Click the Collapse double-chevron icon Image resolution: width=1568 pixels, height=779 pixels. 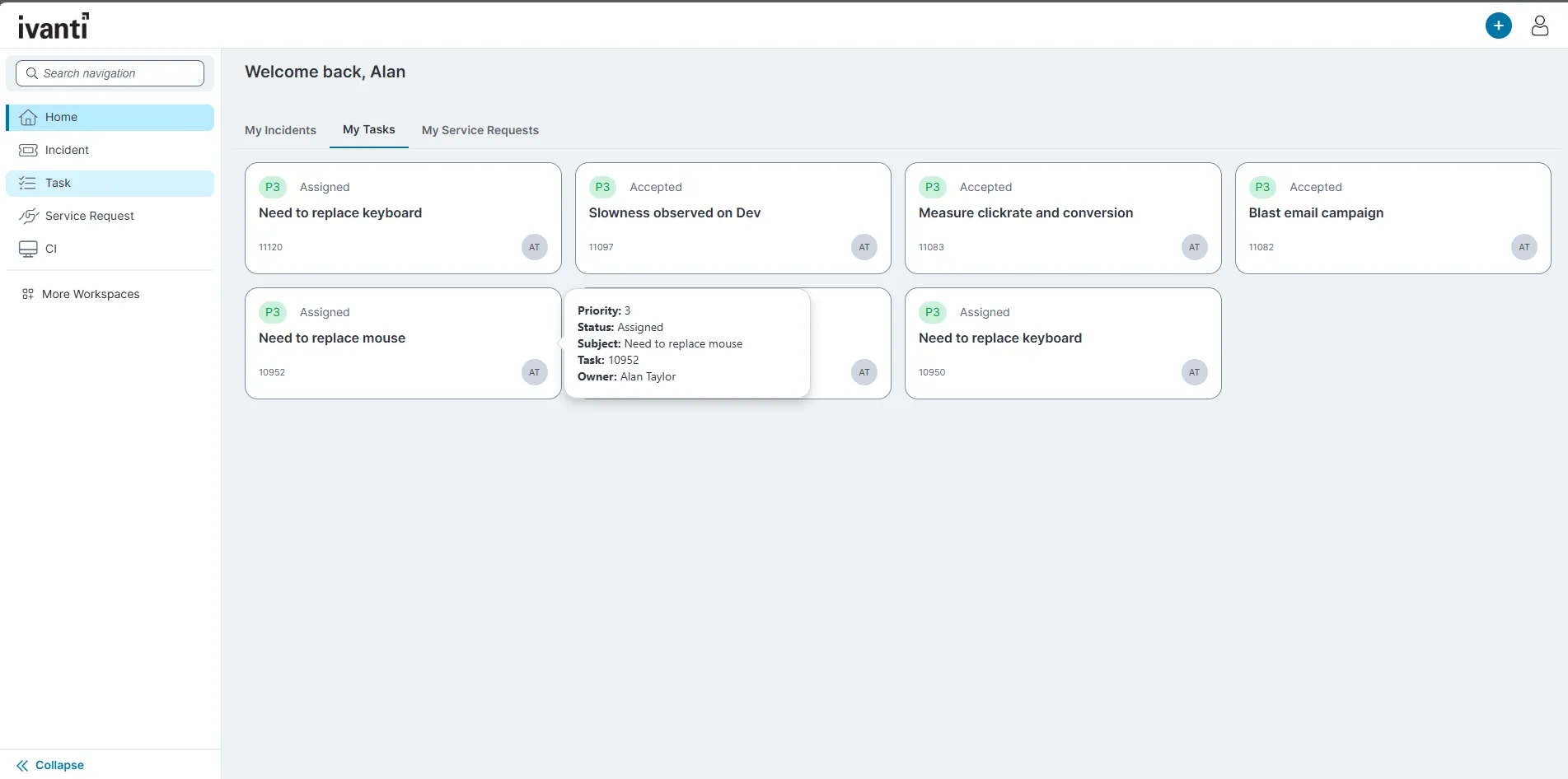point(22,765)
